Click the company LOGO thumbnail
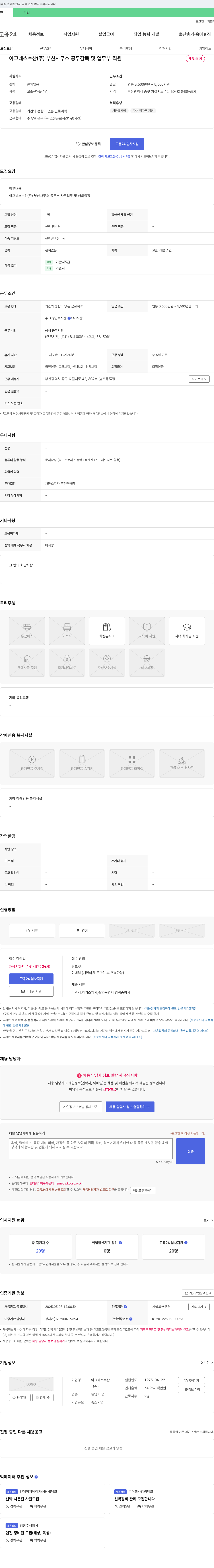This screenshot has height=1568, width=214. point(31,1384)
